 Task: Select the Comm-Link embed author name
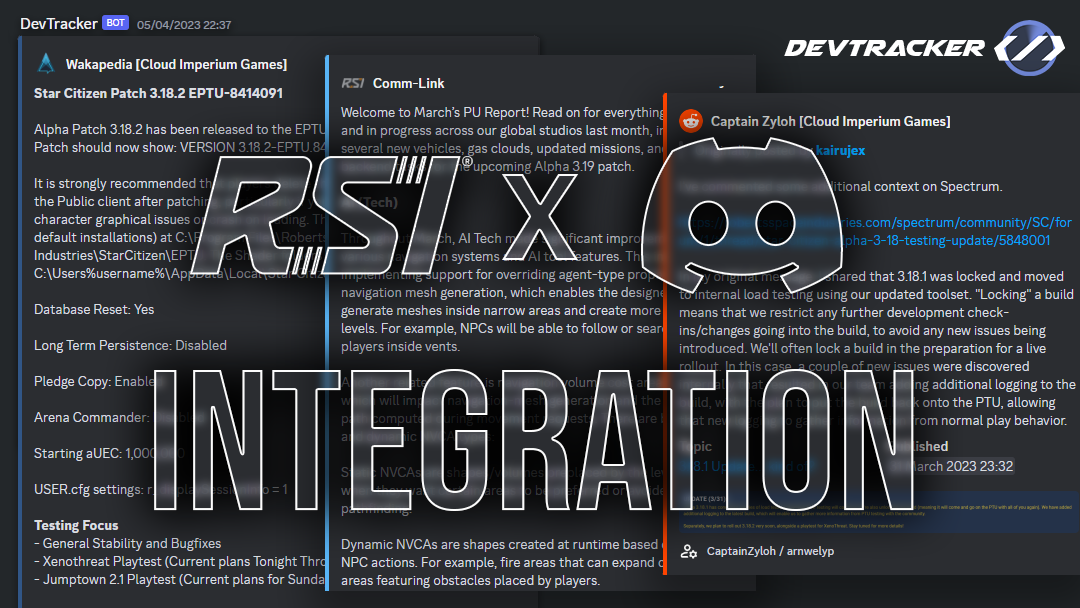tap(408, 83)
